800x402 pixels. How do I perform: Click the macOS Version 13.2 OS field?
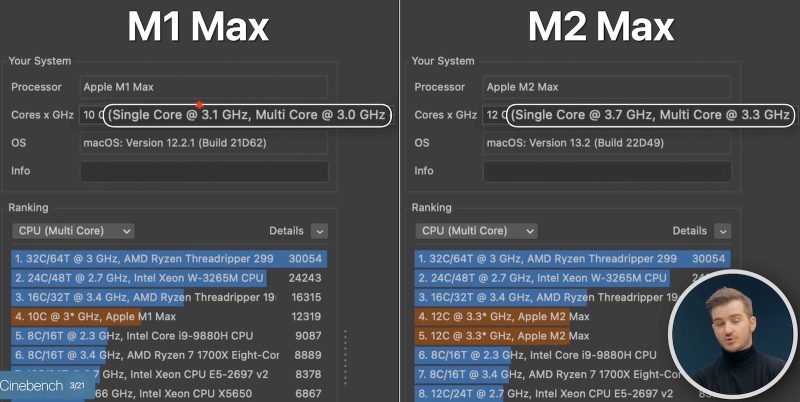pos(607,143)
